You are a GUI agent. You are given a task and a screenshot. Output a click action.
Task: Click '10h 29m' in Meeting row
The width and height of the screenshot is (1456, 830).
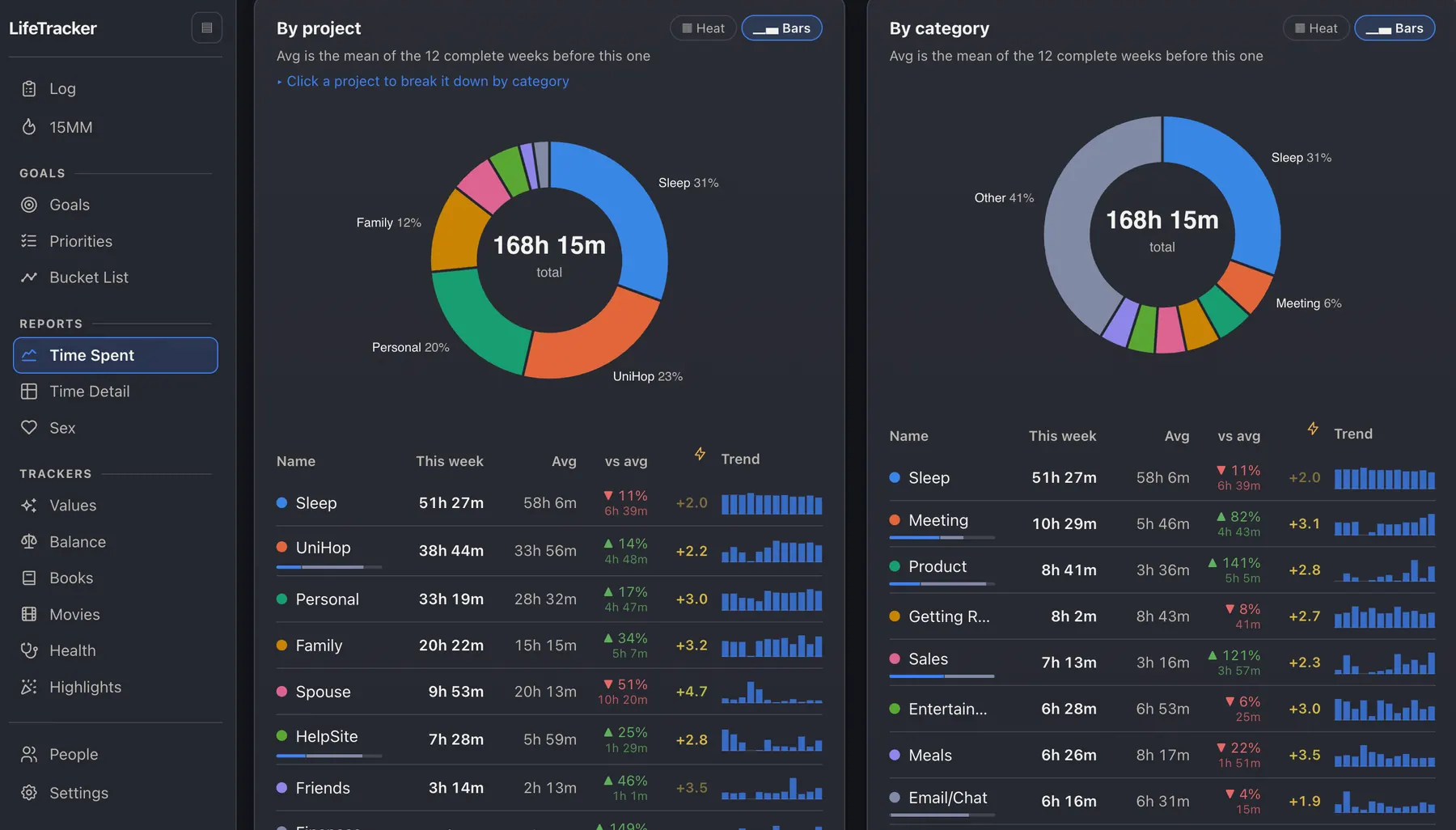[x=1064, y=524]
